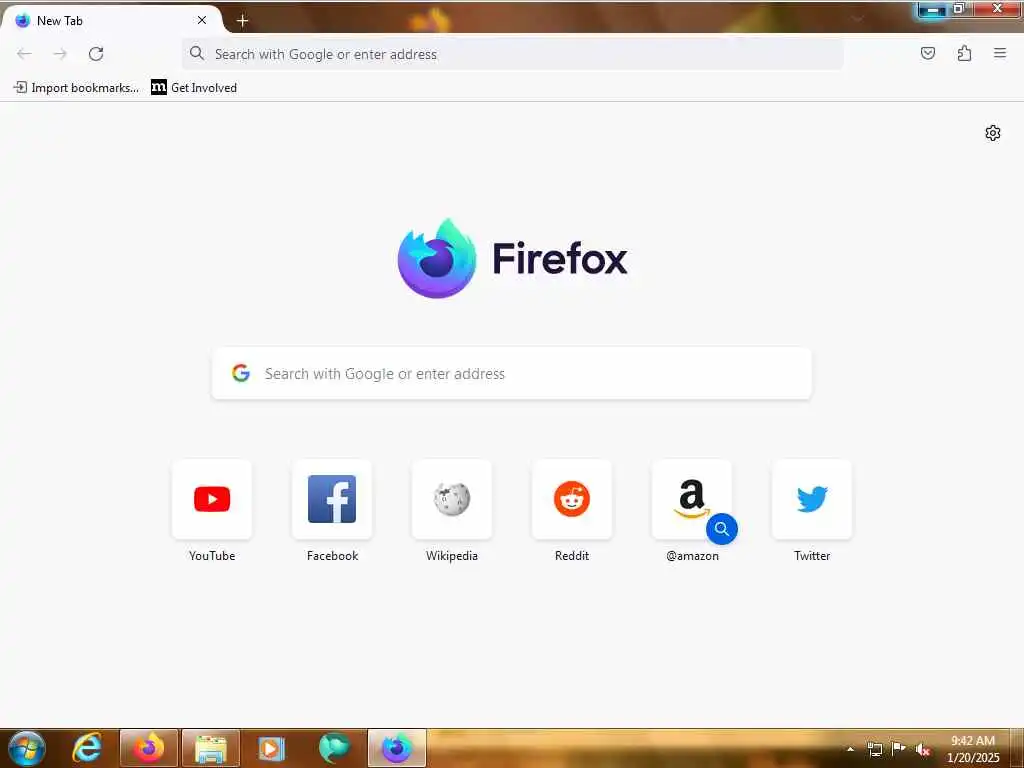This screenshot has height=768, width=1024.
Task: Click the Reddit label text
Action: (x=572, y=556)
